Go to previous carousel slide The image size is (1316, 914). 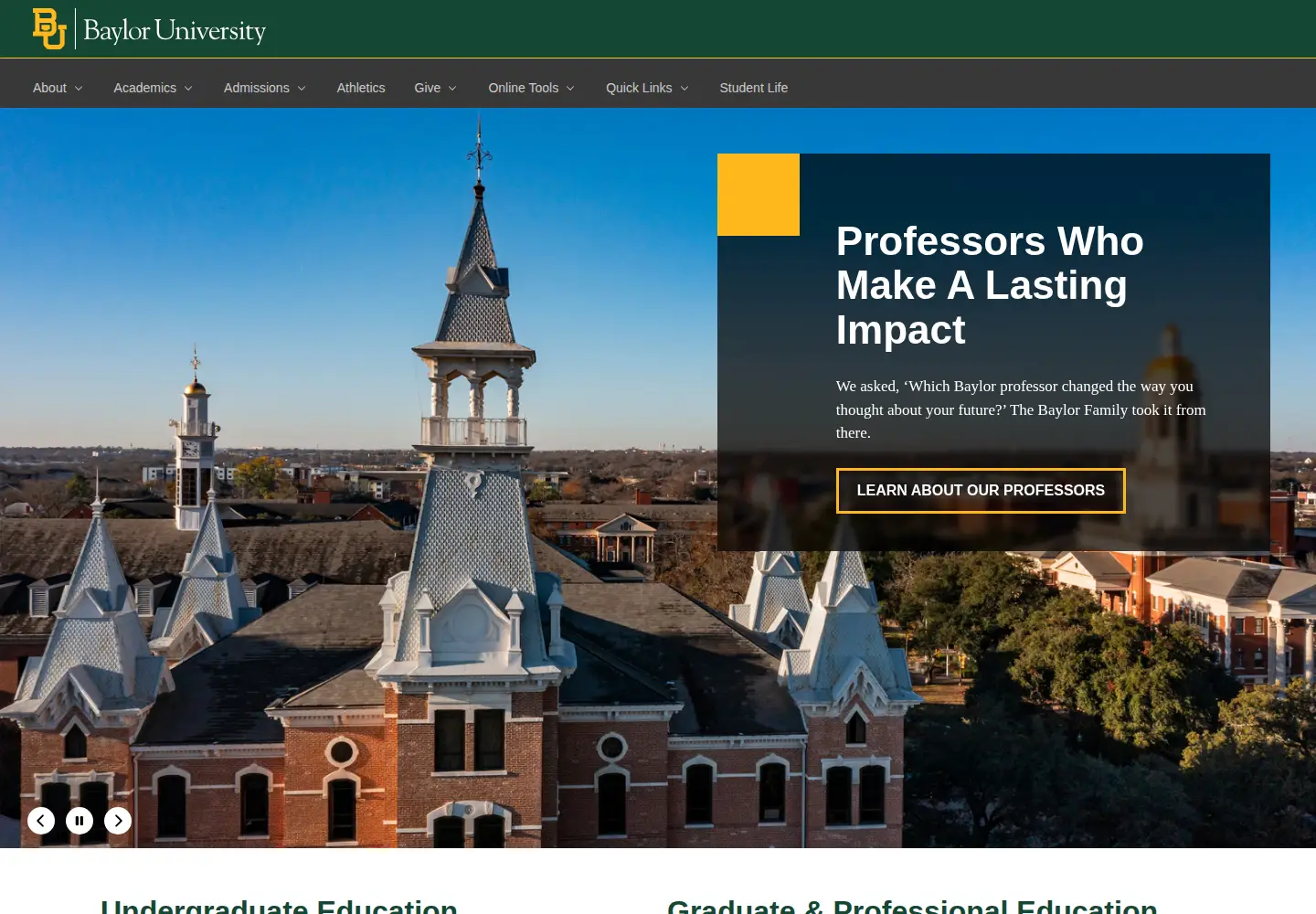[x=41, y=821]
